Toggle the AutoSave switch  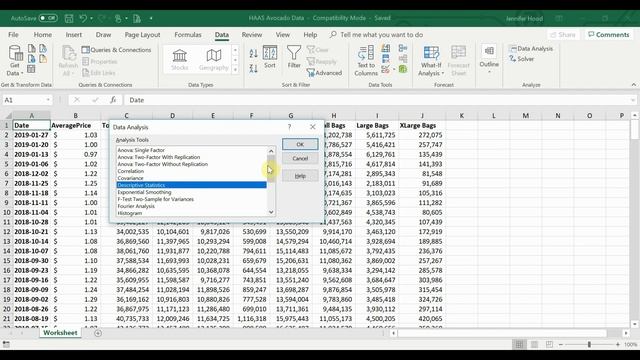(x=48, y=18)
